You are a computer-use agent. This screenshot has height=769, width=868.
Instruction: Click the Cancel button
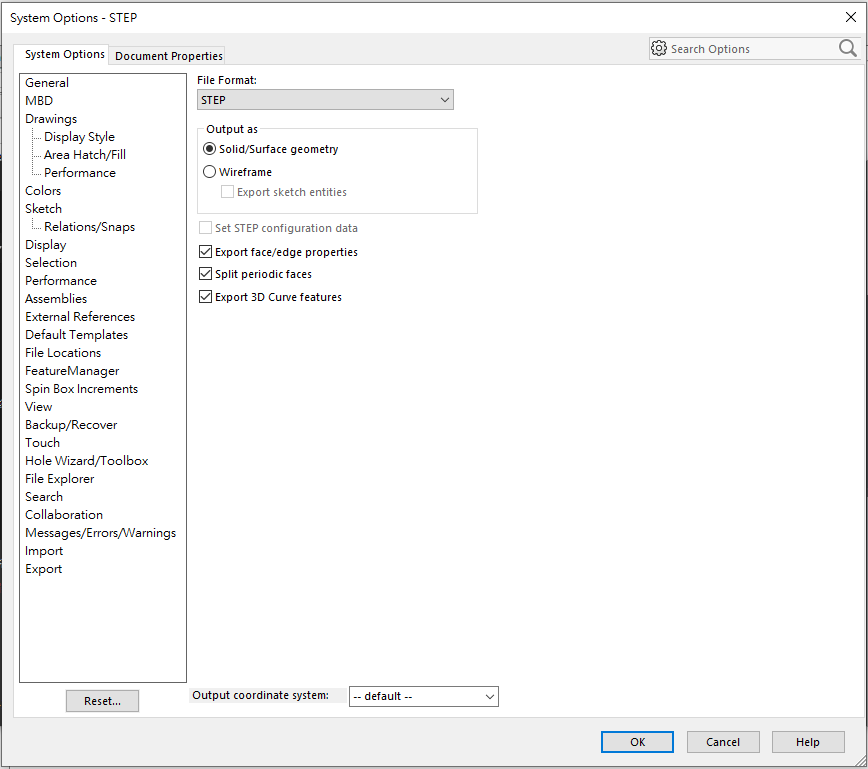[x=722, y=742]
